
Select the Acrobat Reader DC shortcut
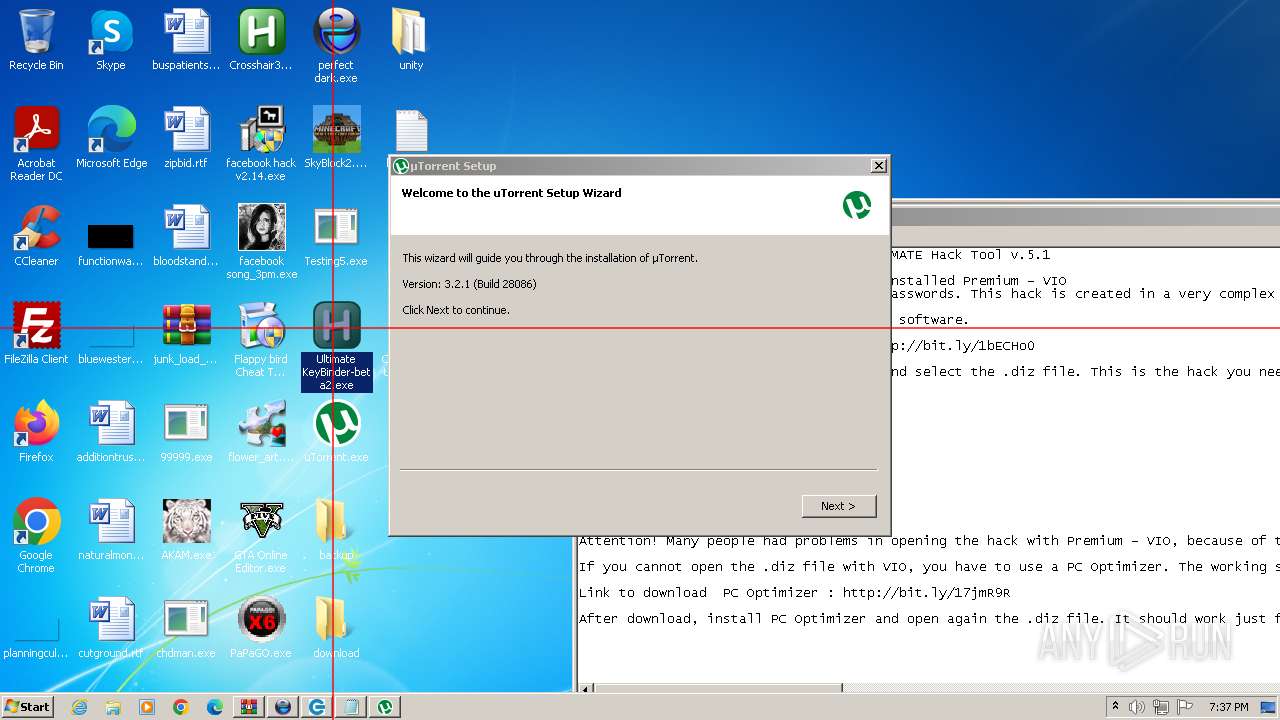[36, 145]
